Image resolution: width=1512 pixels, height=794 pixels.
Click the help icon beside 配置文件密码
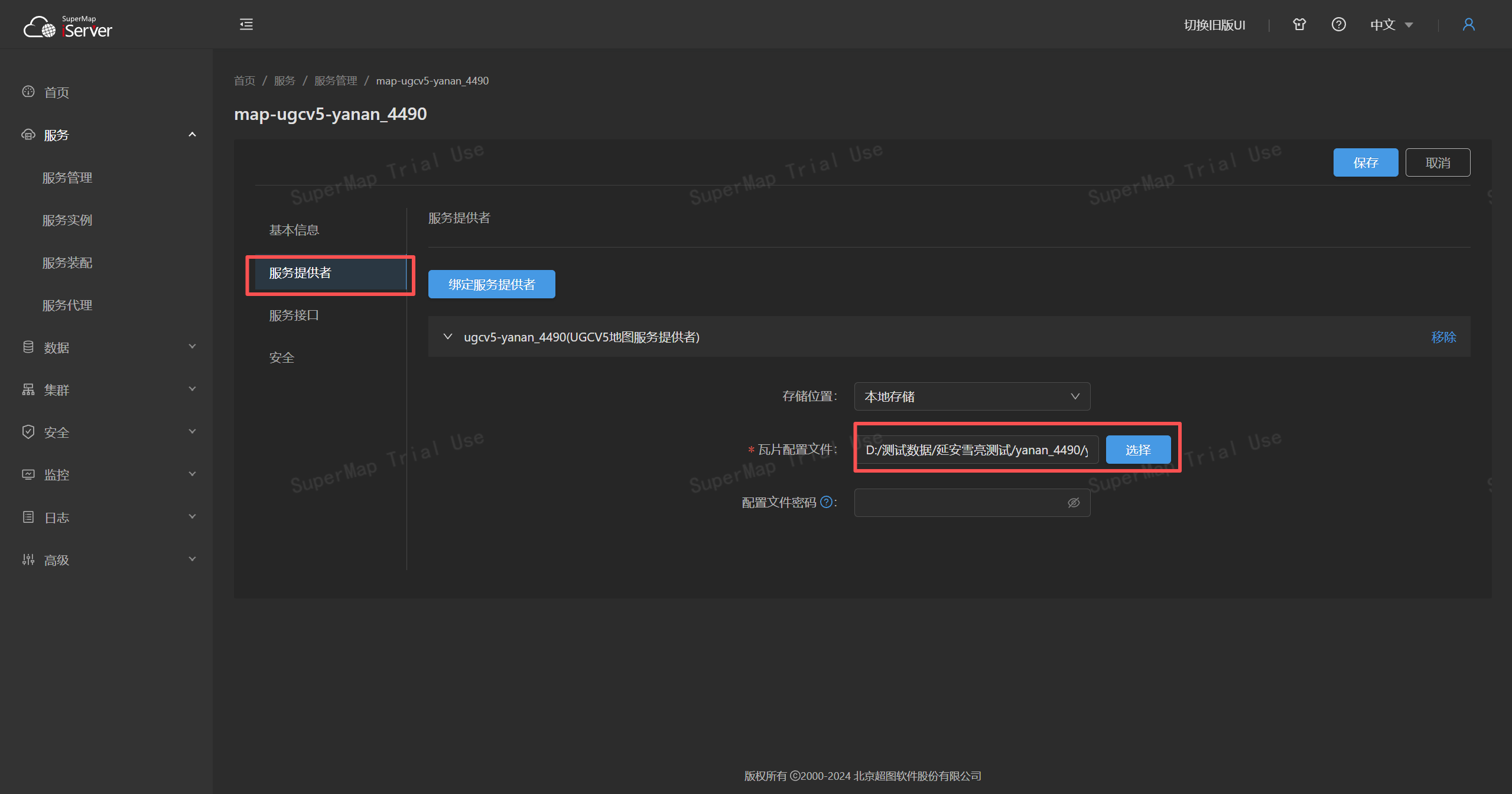[x=826, y=502]
